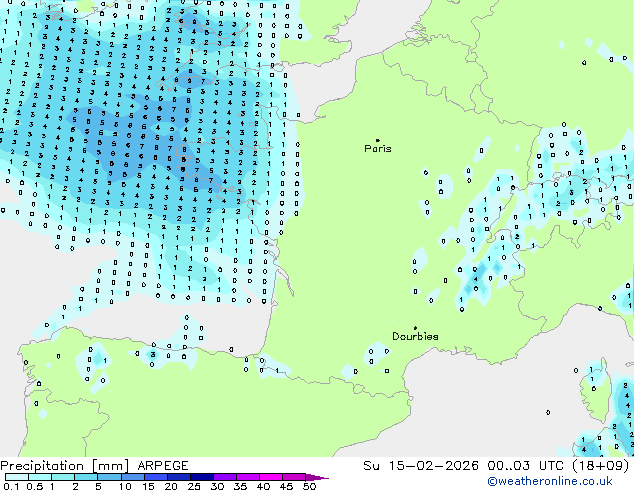Click the 50 legend value label
This screenshot has width=634, height=490.
(309, 486)
